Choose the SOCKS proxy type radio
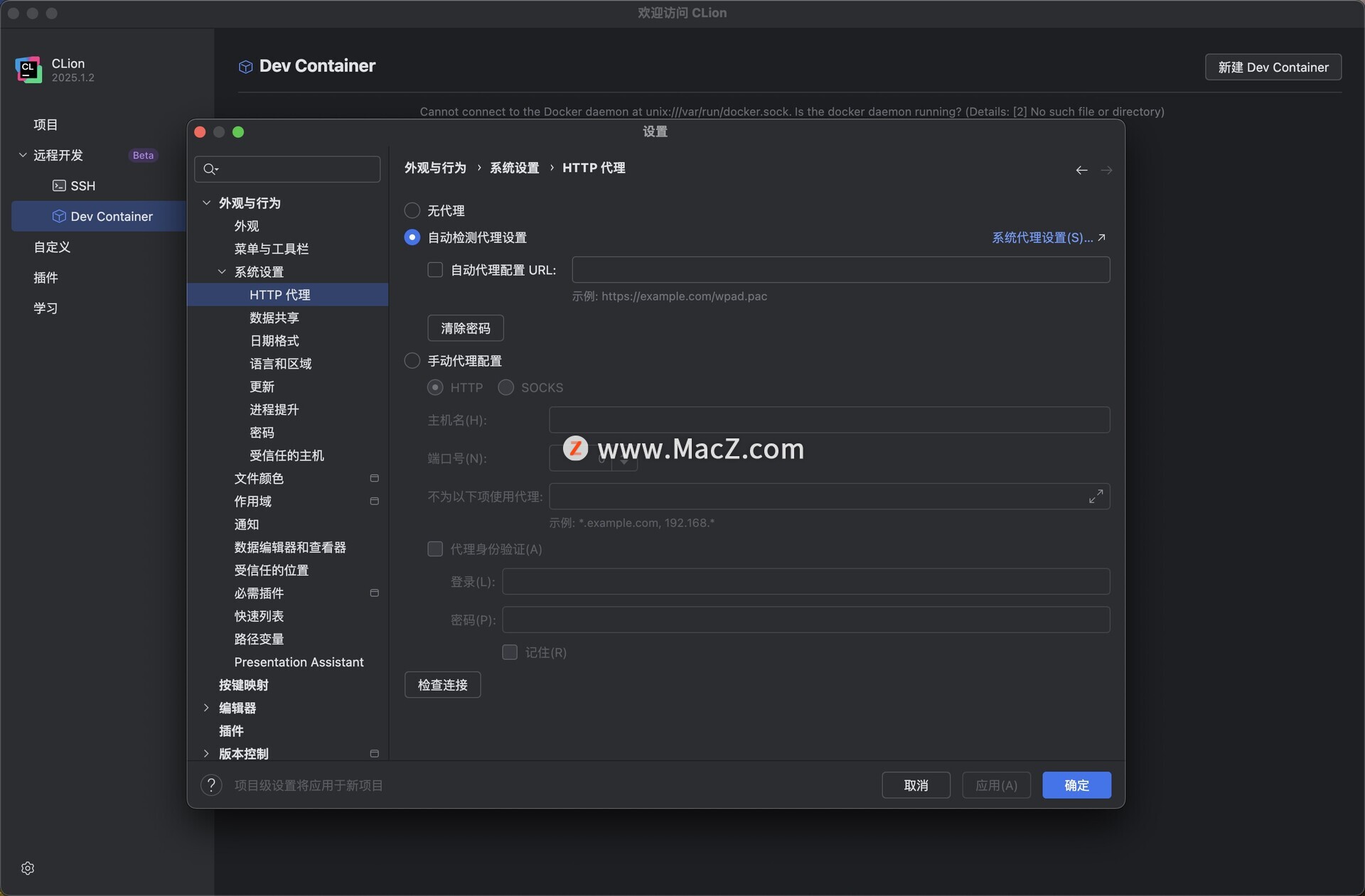Image resolution: width=1365 pixels, height=896 pixels. click(505, 387)
